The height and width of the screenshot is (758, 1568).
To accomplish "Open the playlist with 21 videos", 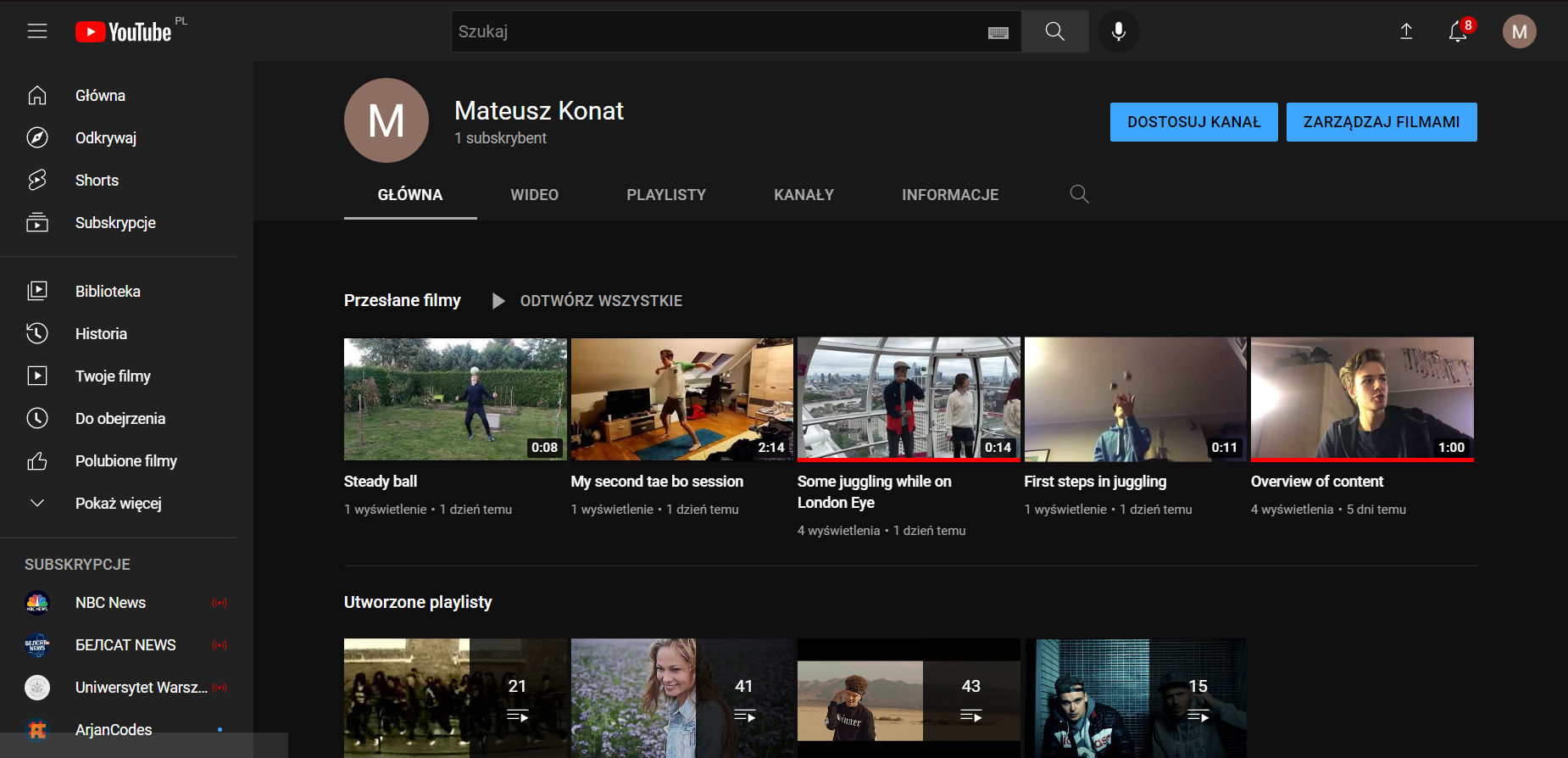I will click(x=455, y=698).
